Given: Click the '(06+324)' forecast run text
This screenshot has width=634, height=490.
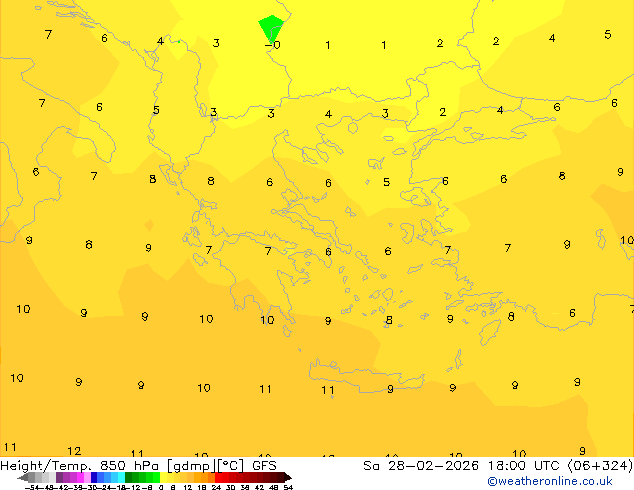Looking at the screenshot, I should coord(600,466).
